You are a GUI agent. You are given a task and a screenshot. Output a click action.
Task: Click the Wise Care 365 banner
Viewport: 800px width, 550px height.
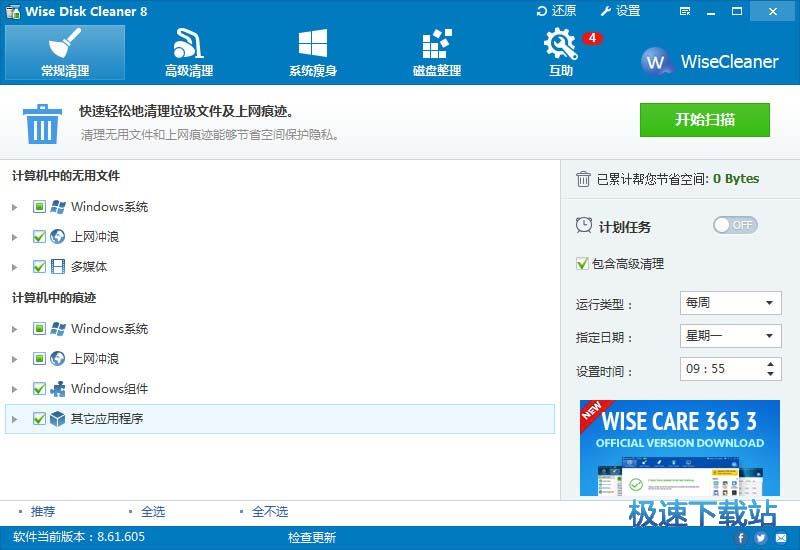(680, 448)
